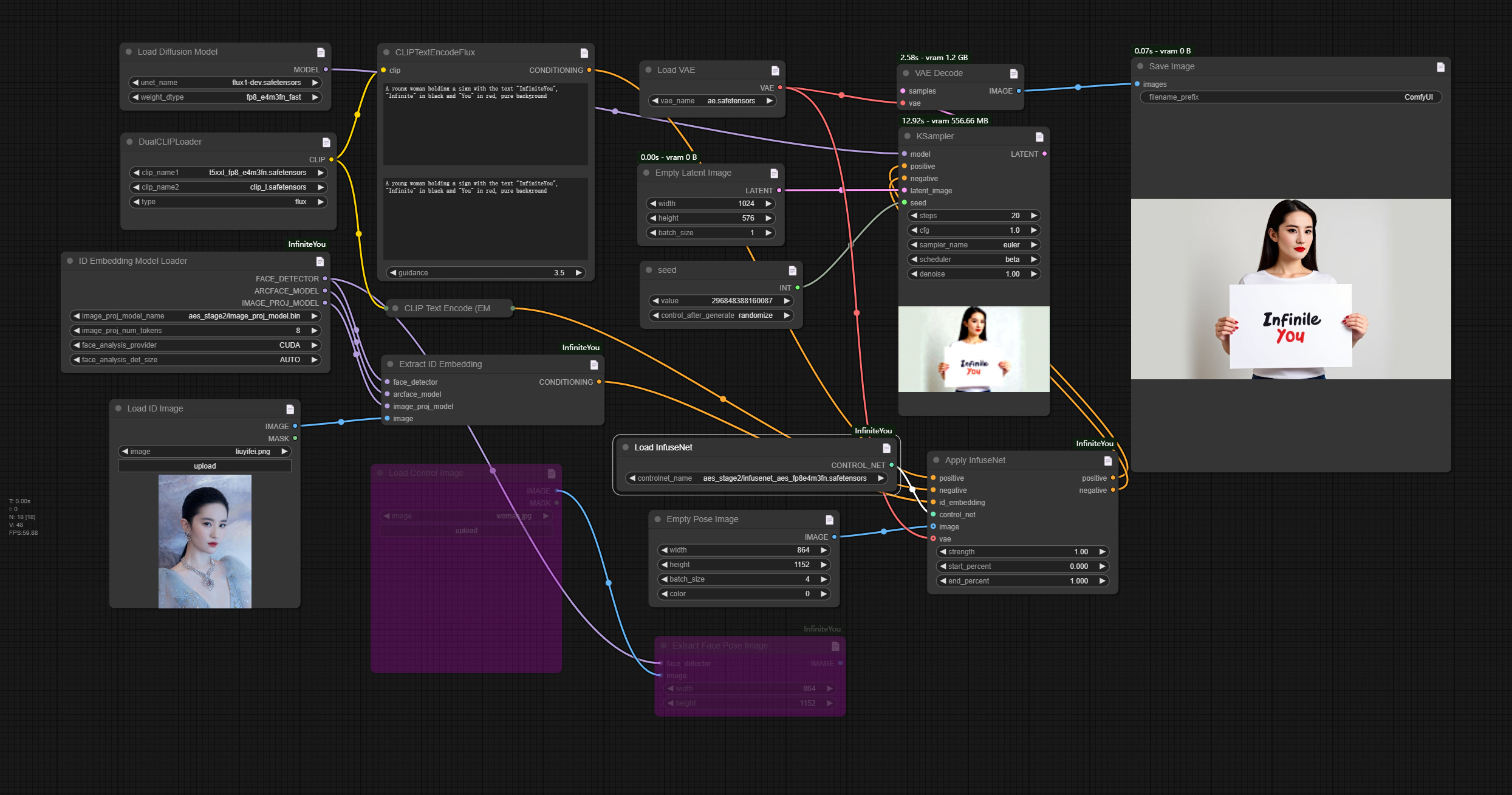Screen dimensions: 1512x795
Task: Click the document icon on VAE Decode node
Action: click(x=1014, y=74)
